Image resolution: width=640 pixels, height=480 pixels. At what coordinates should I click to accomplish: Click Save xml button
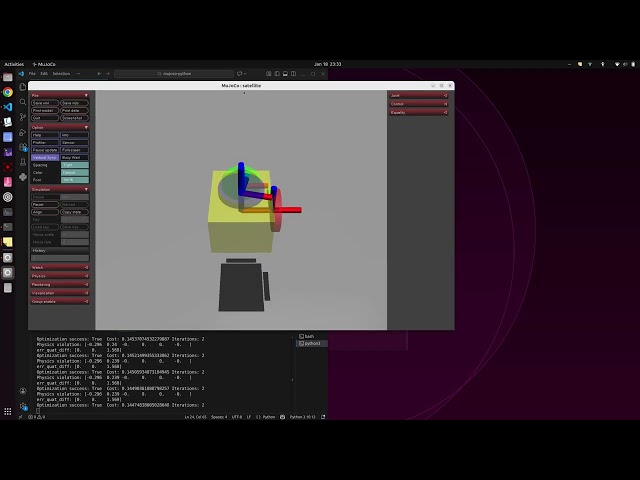(x=45, y=103)
